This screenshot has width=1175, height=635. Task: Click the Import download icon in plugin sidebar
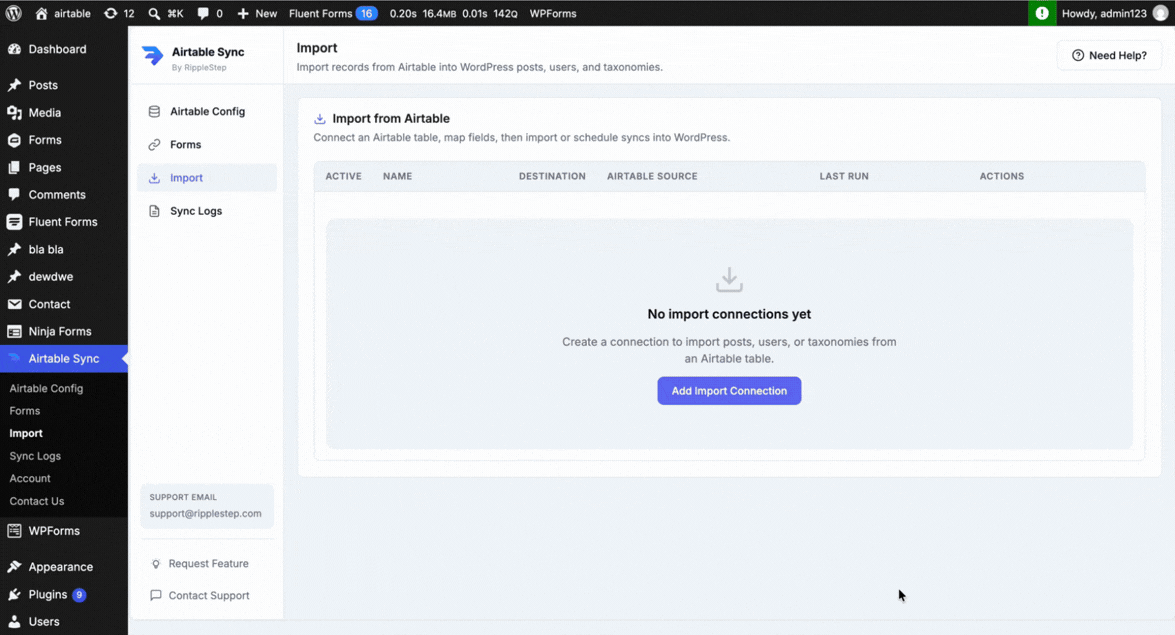[x=154, y=178]
